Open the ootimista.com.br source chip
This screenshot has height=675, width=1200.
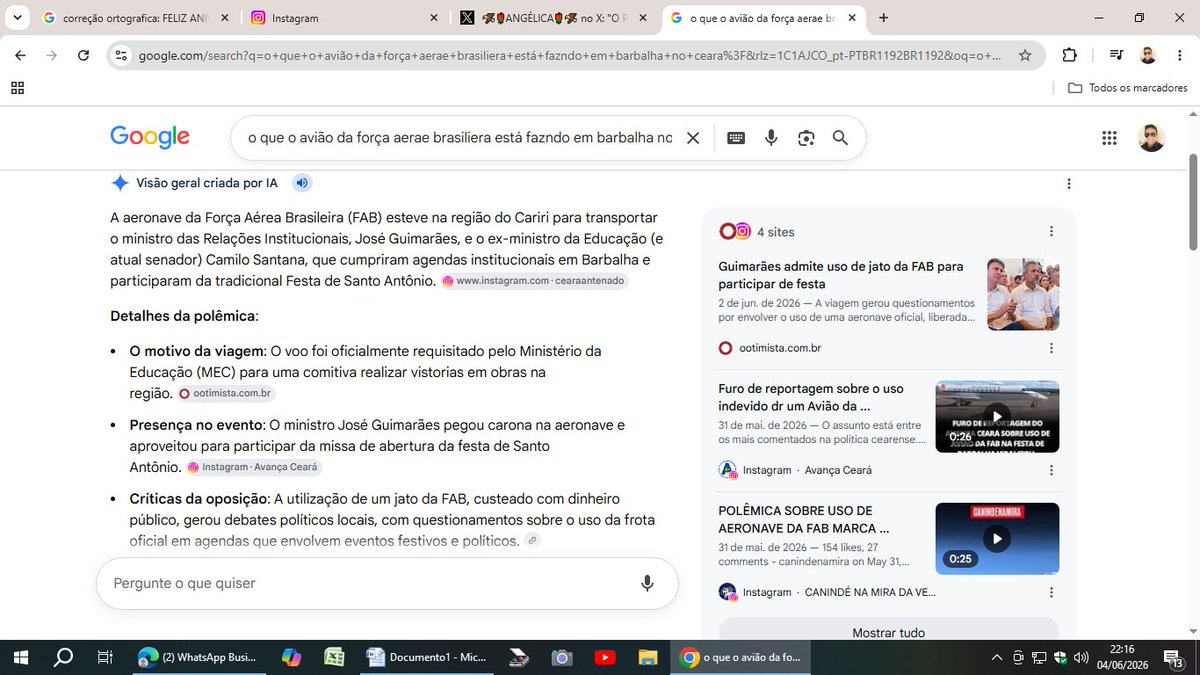point(226,394)
